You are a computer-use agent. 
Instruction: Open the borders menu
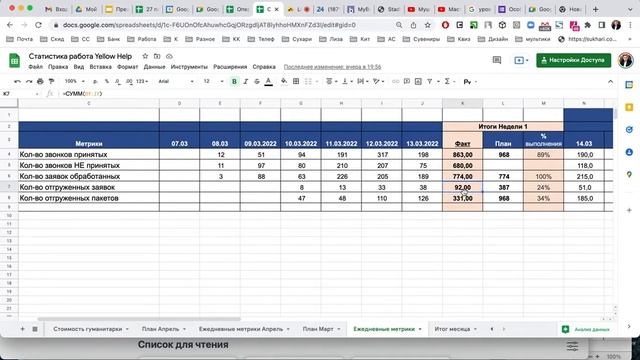[296, 82]
